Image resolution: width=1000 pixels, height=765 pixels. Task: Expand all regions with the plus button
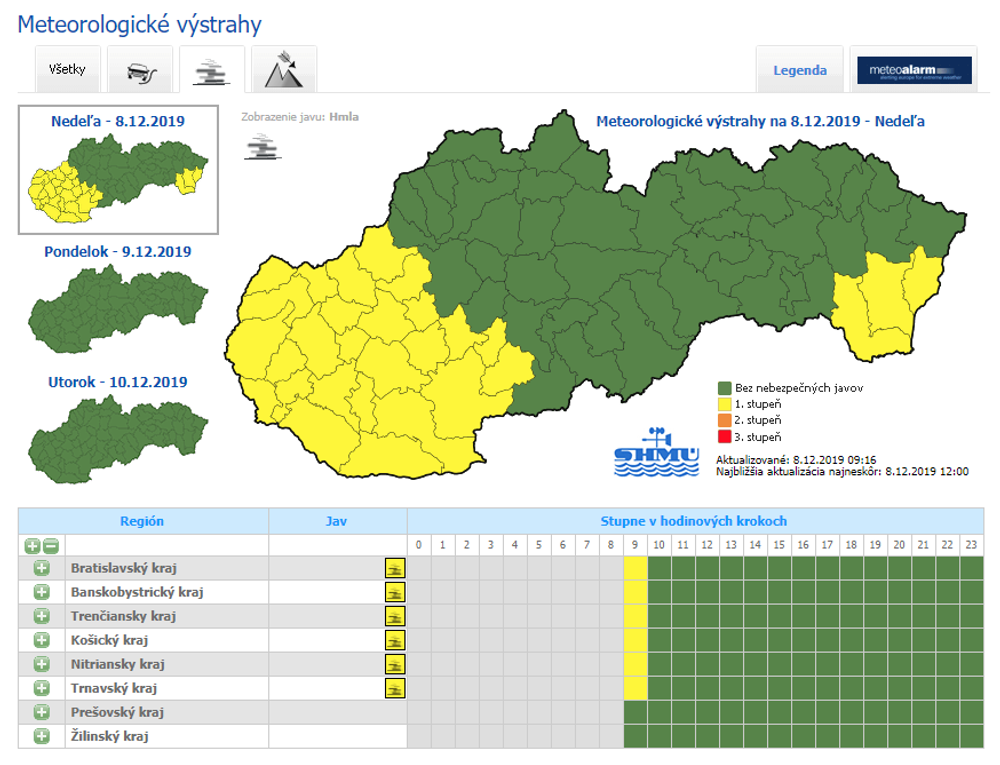(x=32, y=546)
